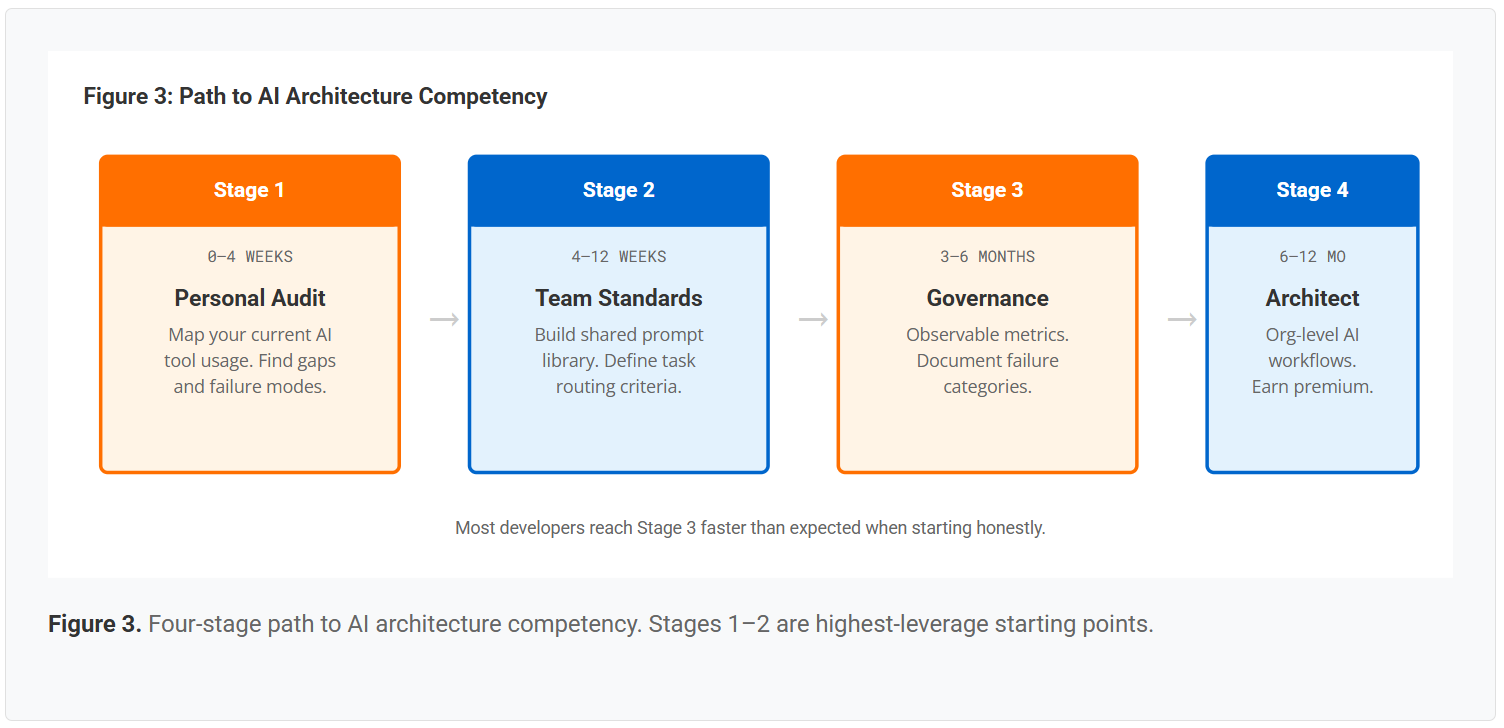
Task: Click the 3–6 MONTHS duration label
Action: (988, 257)
